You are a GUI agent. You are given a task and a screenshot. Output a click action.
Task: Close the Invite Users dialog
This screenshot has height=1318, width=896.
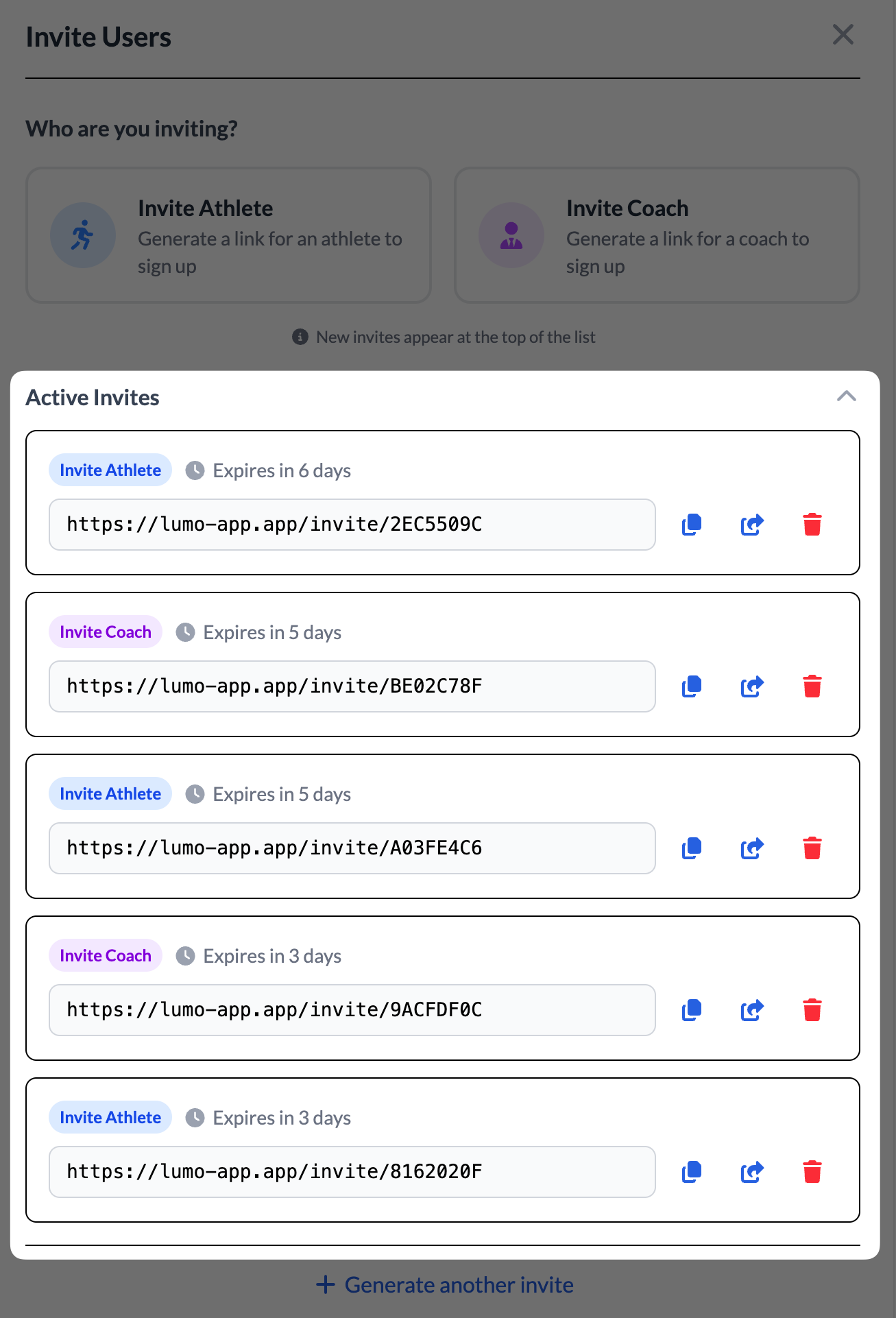tap(843, 35)
